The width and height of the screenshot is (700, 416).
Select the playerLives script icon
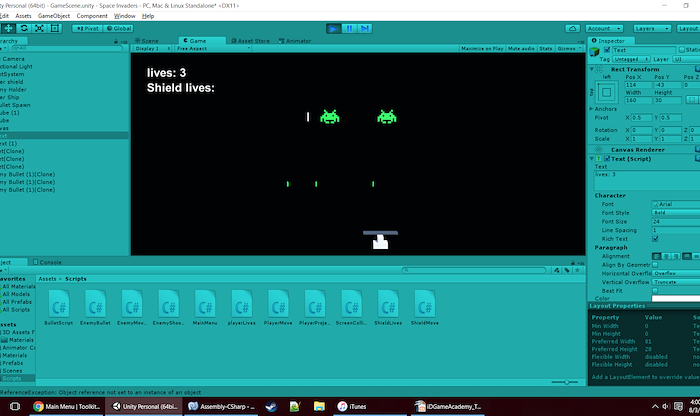tap(242, 304)
